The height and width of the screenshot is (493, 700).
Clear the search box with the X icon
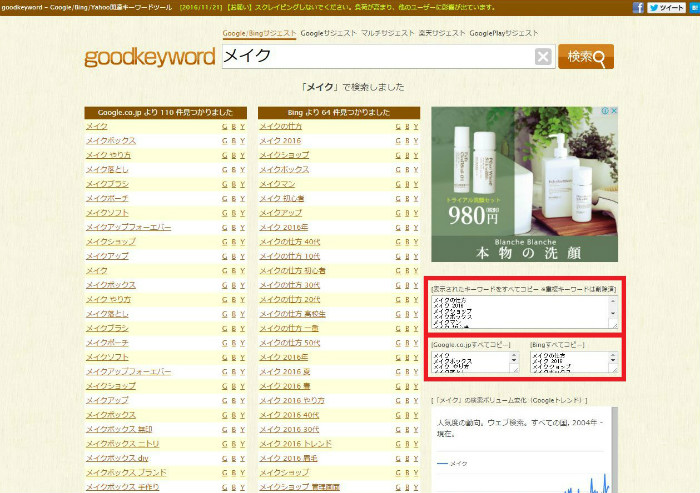click(x=543, y=57)
